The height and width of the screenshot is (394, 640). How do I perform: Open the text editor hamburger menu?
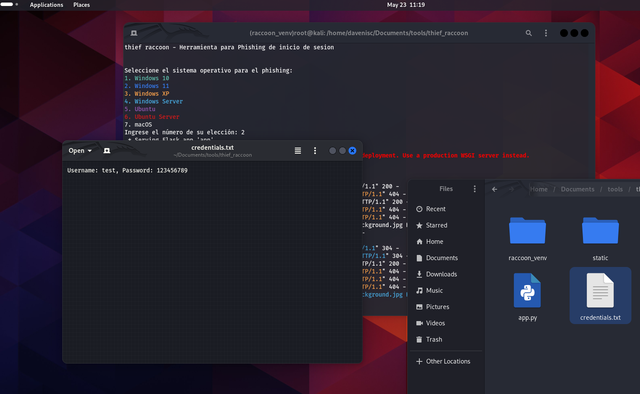[298, 151]
